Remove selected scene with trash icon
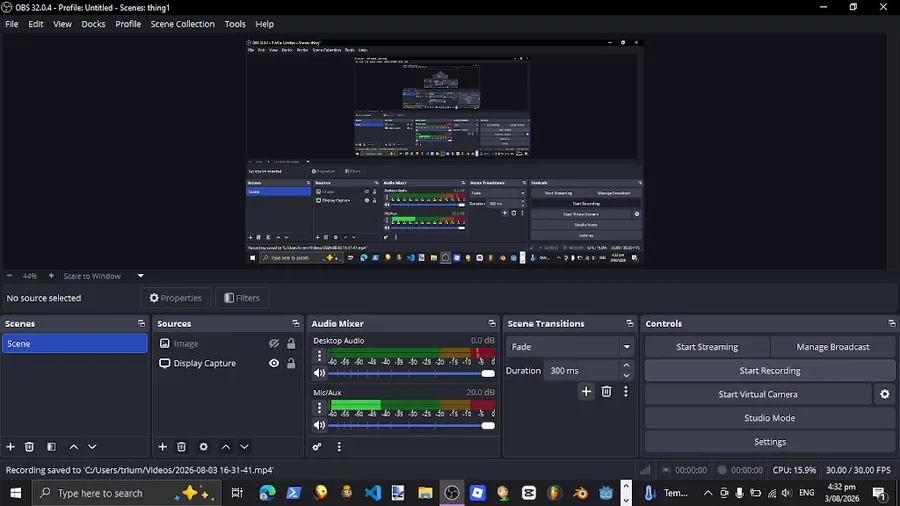The width and height of the screenshot is (900, 506). click(29, 446)
